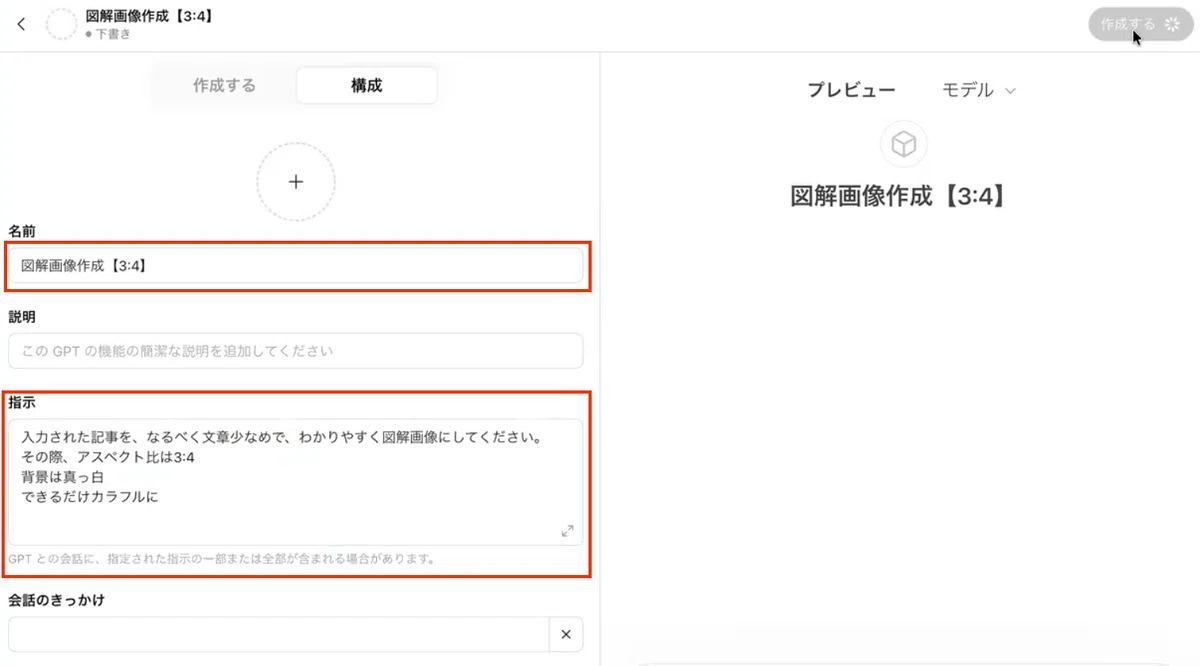Viewport: 1200px width, 666px height.
Task: Click the 作成する button in the top-right corner
Action: [x=1140, y=24]
